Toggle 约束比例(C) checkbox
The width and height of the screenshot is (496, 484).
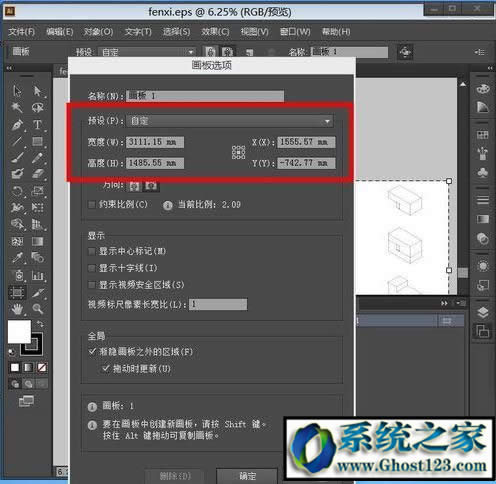pyautogui.click(x=92, y=204)
